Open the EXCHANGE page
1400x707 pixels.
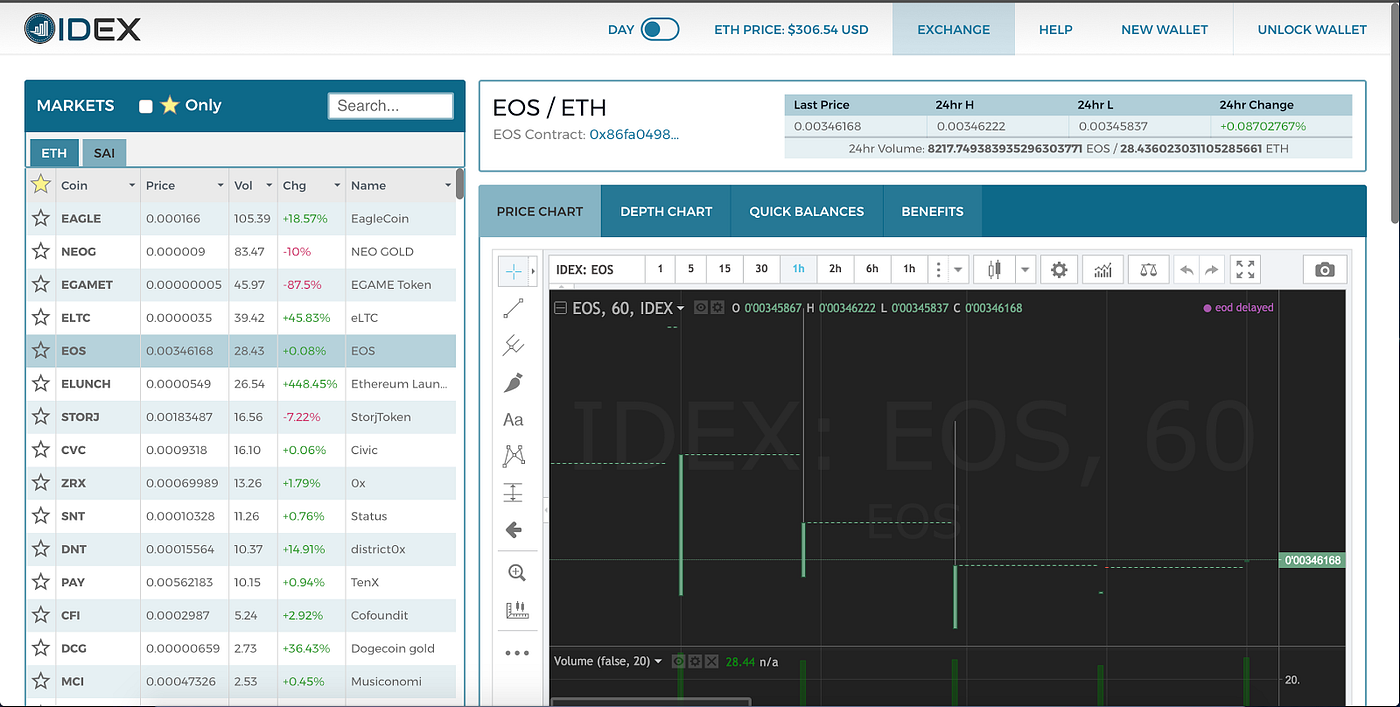[x=954, y=29]
